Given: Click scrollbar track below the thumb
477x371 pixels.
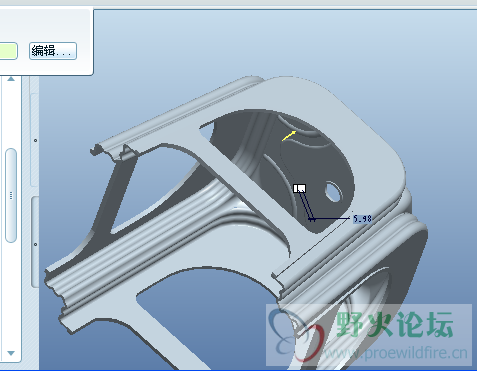Looking at the screenshot, I should (x=11, y=295).
